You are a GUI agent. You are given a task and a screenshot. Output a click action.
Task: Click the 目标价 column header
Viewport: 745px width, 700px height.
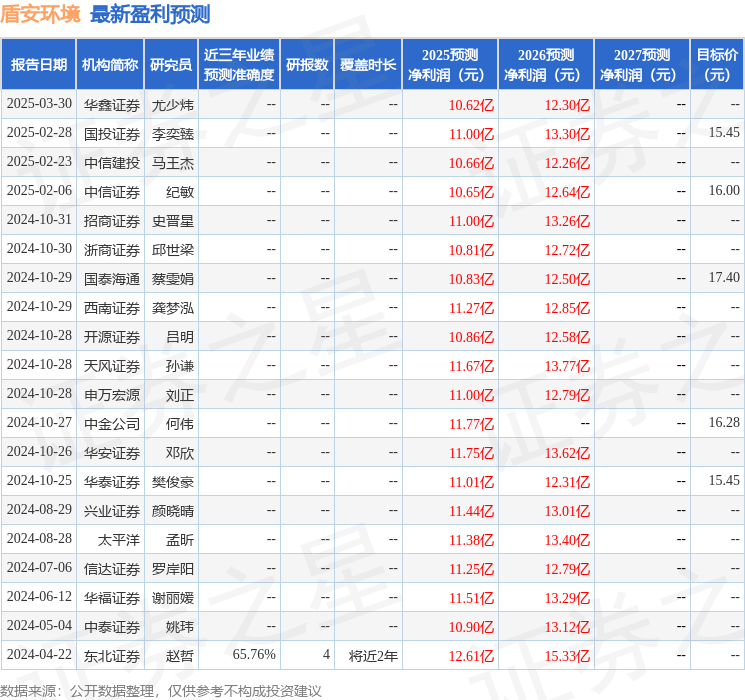(x=717, y=65)
